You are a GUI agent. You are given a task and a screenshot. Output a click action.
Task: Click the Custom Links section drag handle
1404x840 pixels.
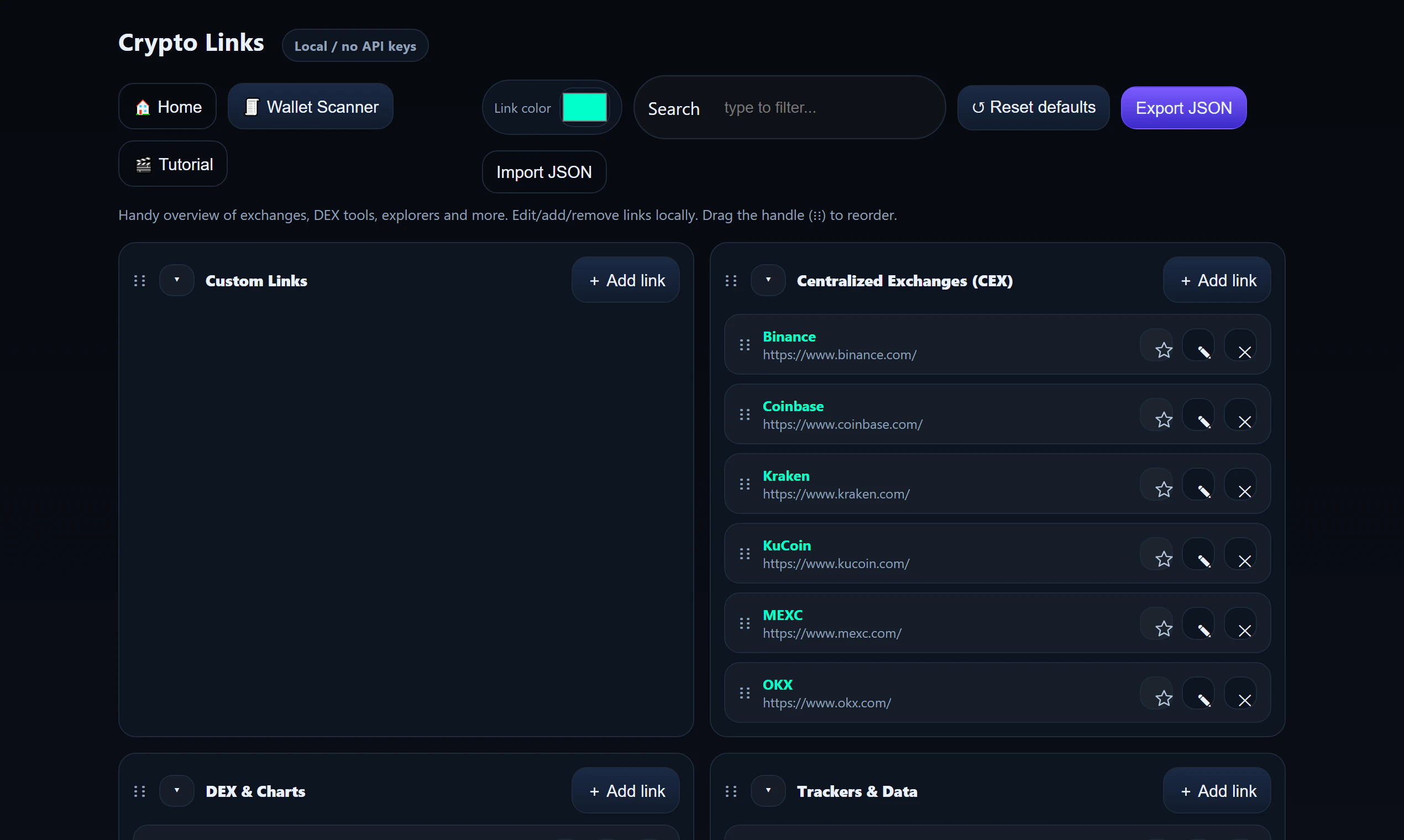click(x=139, y=281)
